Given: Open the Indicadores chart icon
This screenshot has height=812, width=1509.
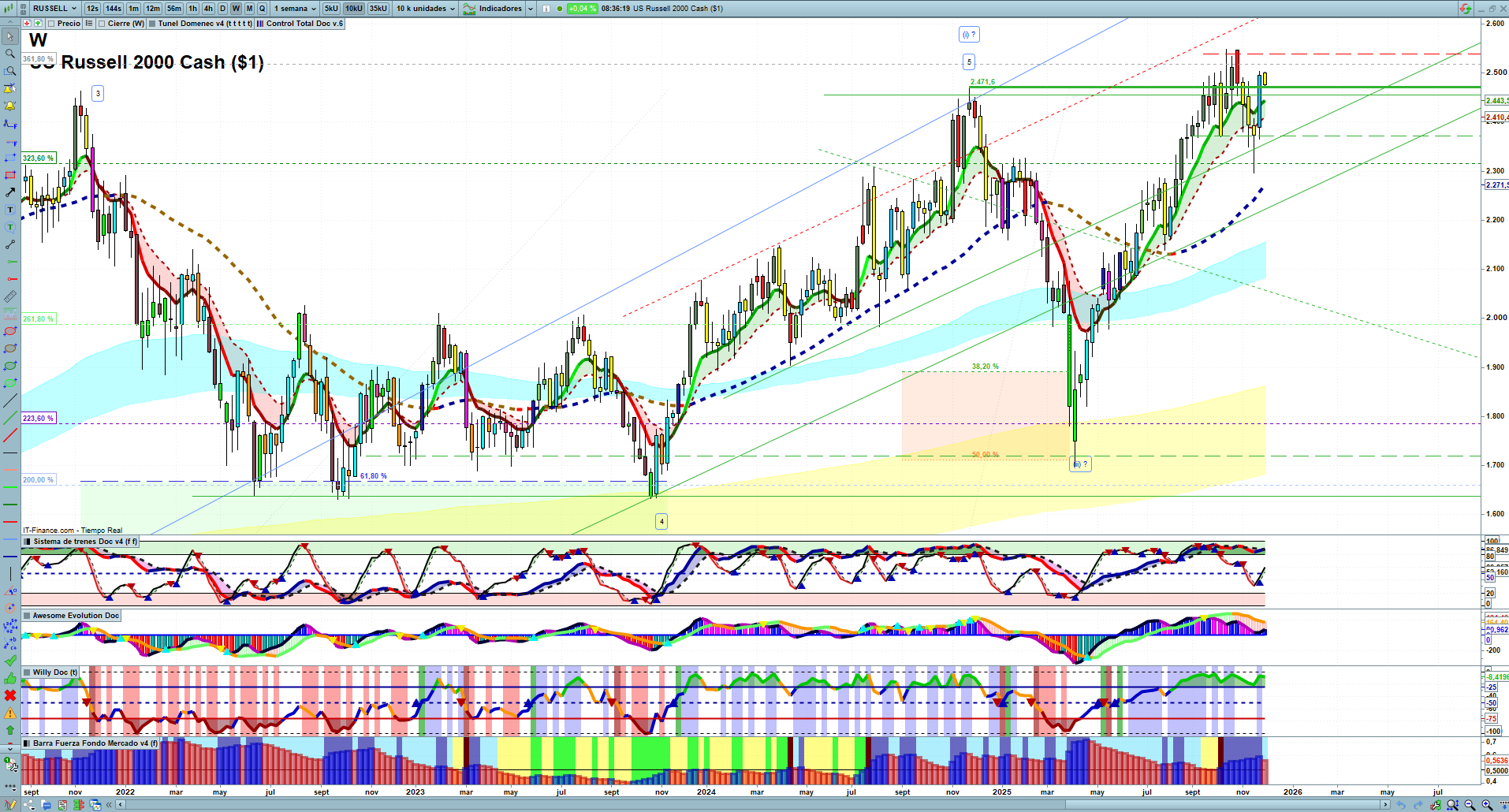Looking at the screenshot, I should (x=469, y=9).
